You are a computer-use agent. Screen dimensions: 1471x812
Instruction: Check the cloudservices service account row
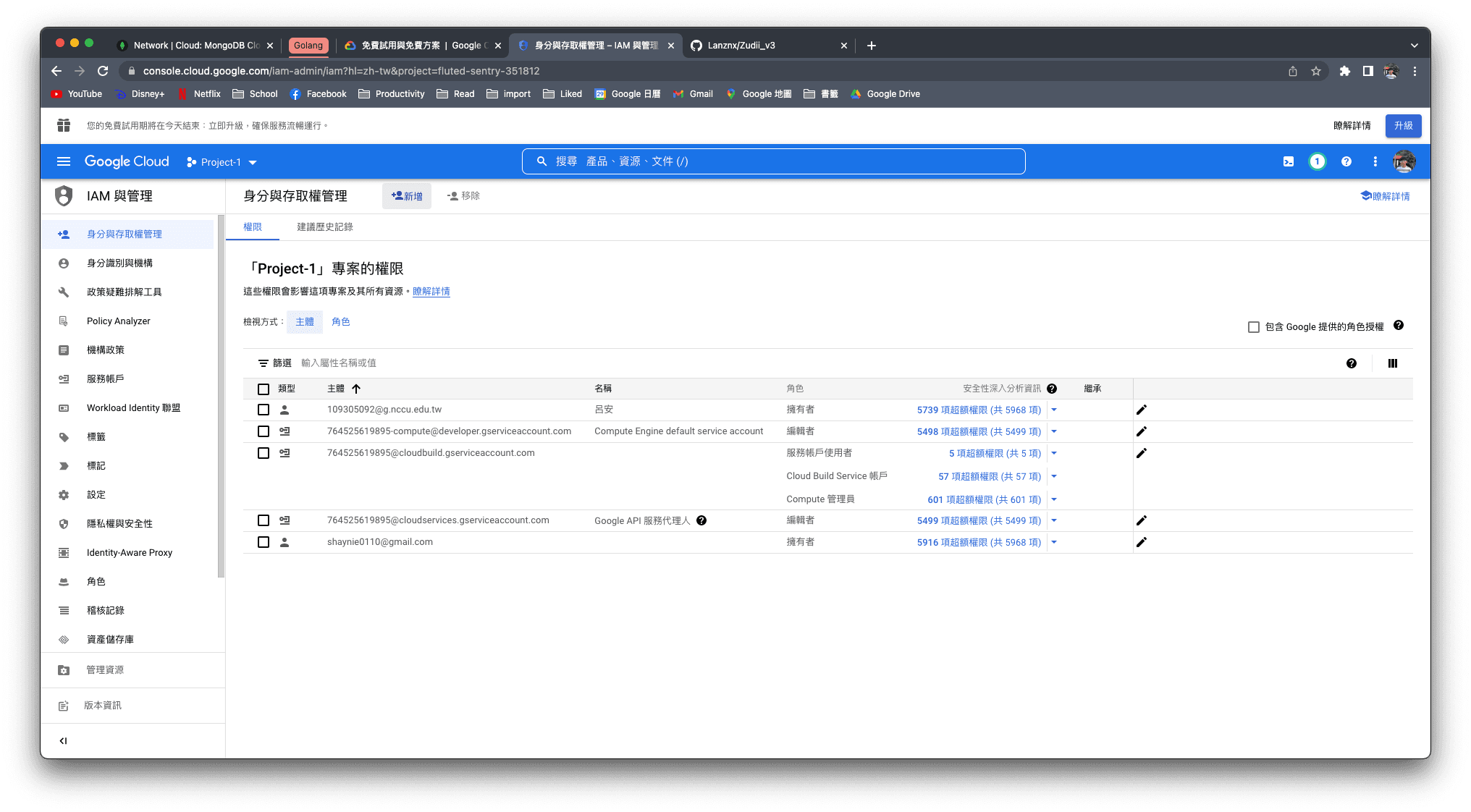[264, 520]
